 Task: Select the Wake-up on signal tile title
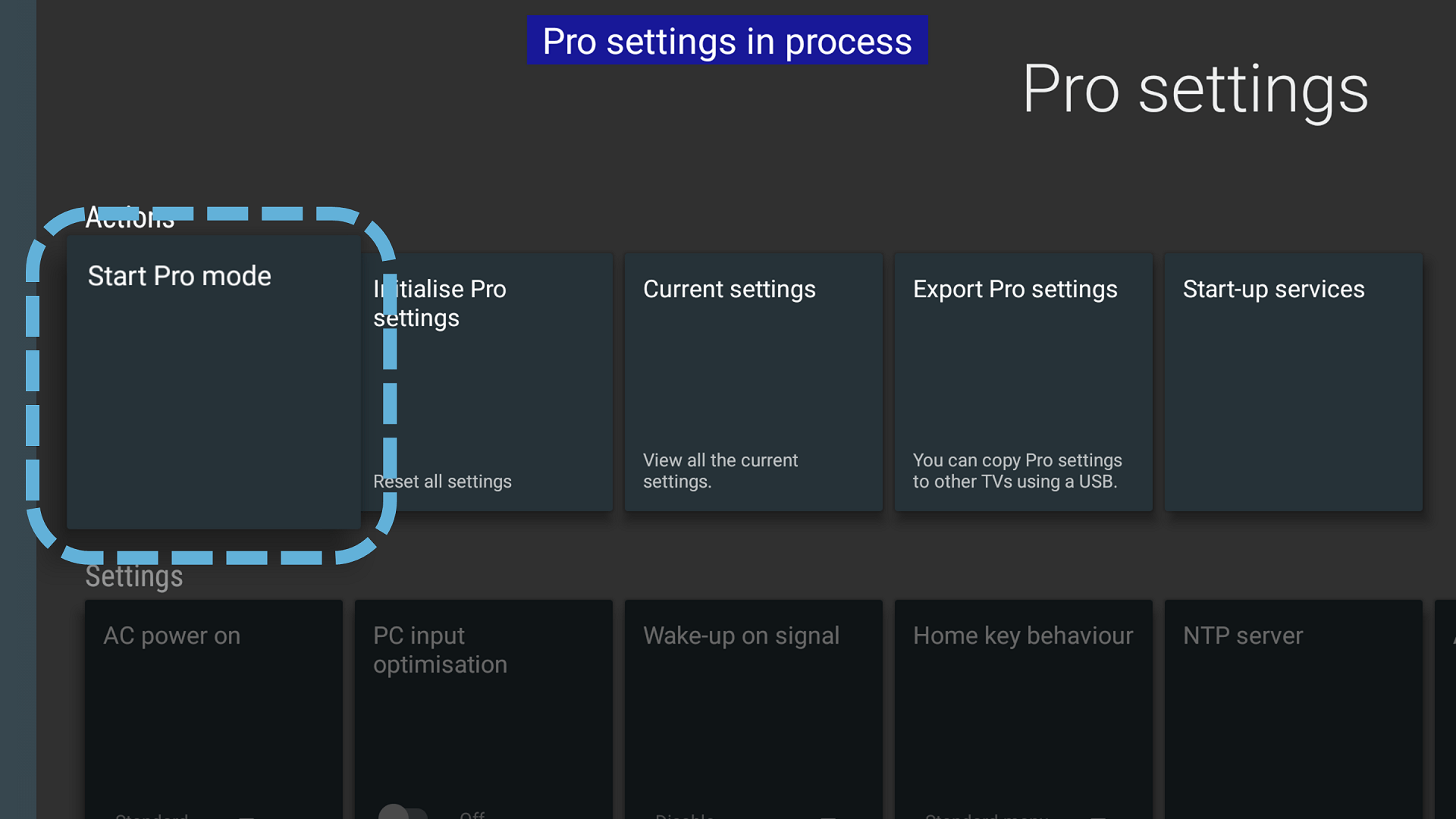[741, 635]
